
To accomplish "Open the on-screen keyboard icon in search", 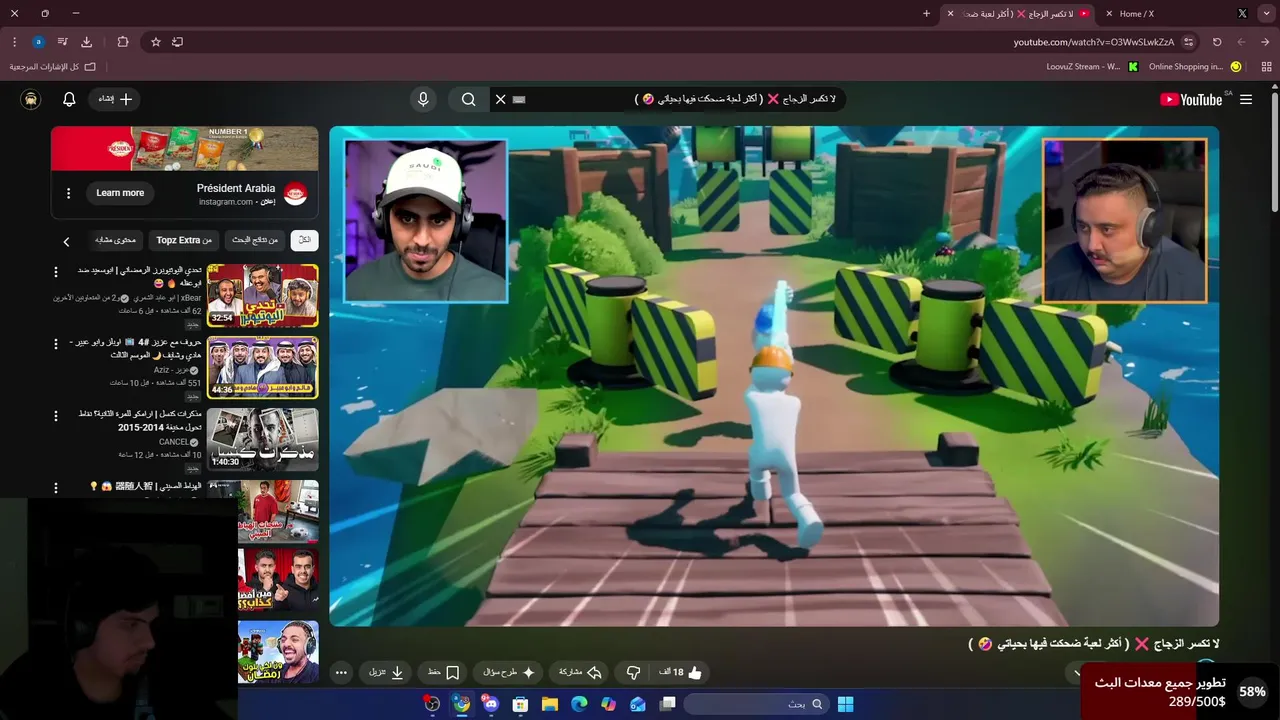I will [x=519, y=99].
